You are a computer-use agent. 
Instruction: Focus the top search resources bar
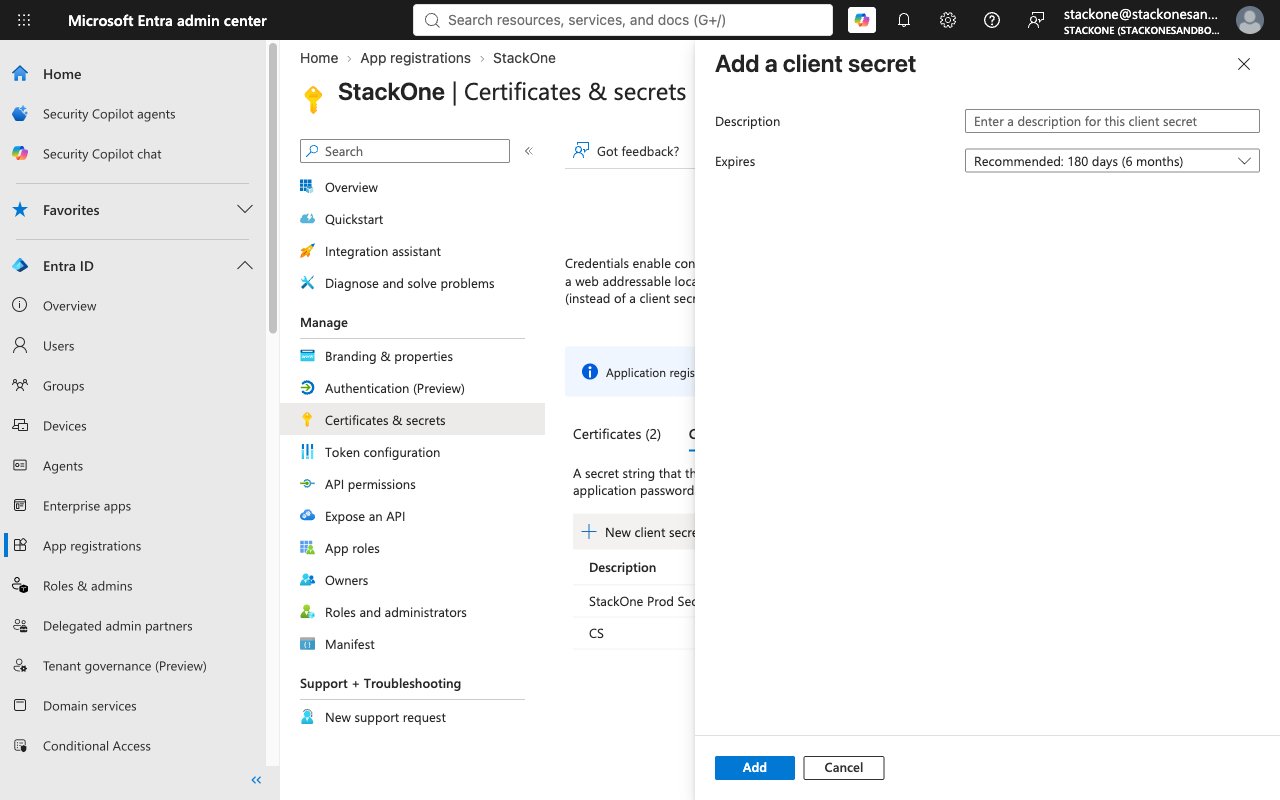(623, 20)
